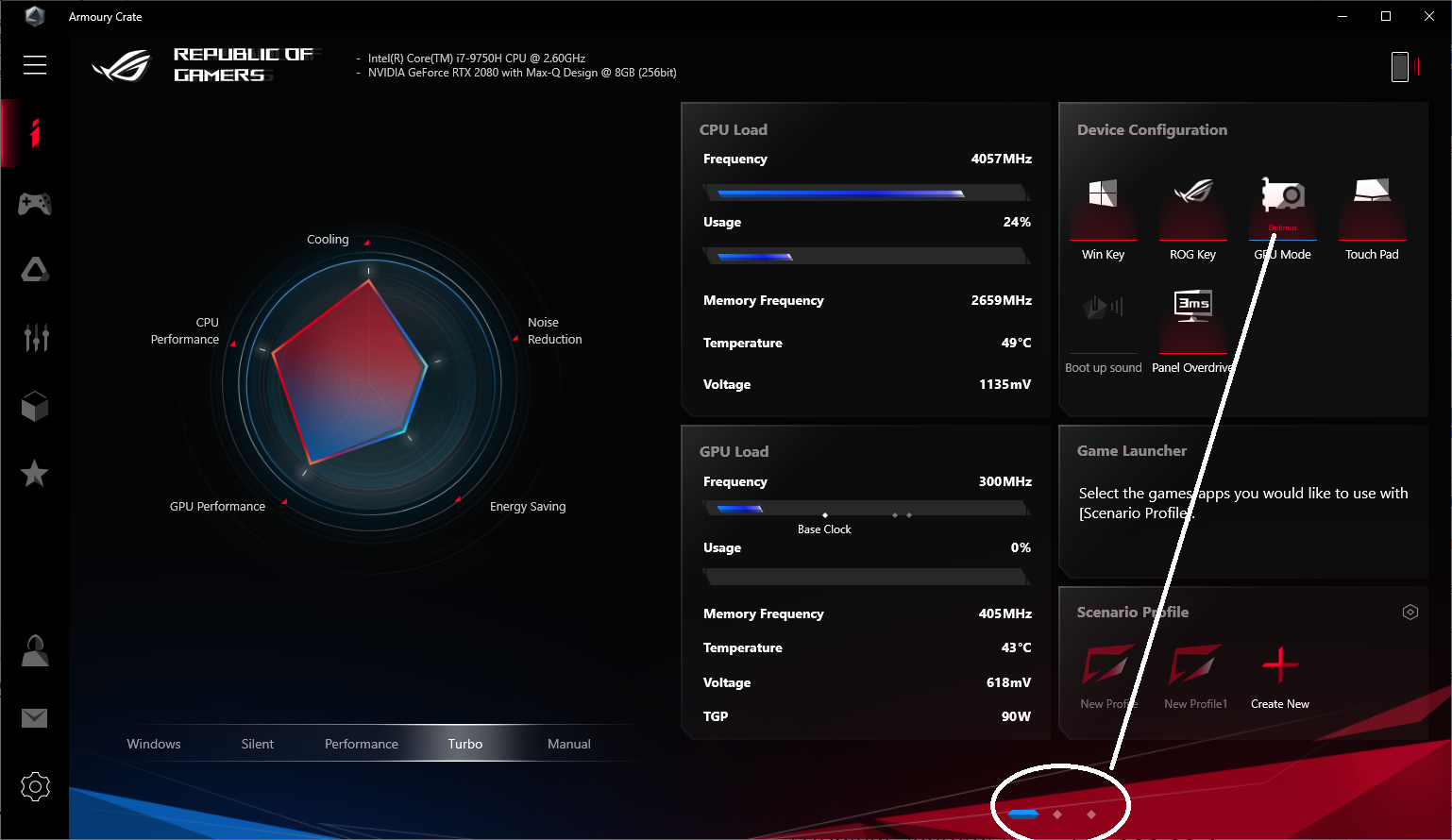The height and width of the screenshot is (840, 1452).
Task: Open the star Featured sidebar icon
Action: tap(35, 474)
